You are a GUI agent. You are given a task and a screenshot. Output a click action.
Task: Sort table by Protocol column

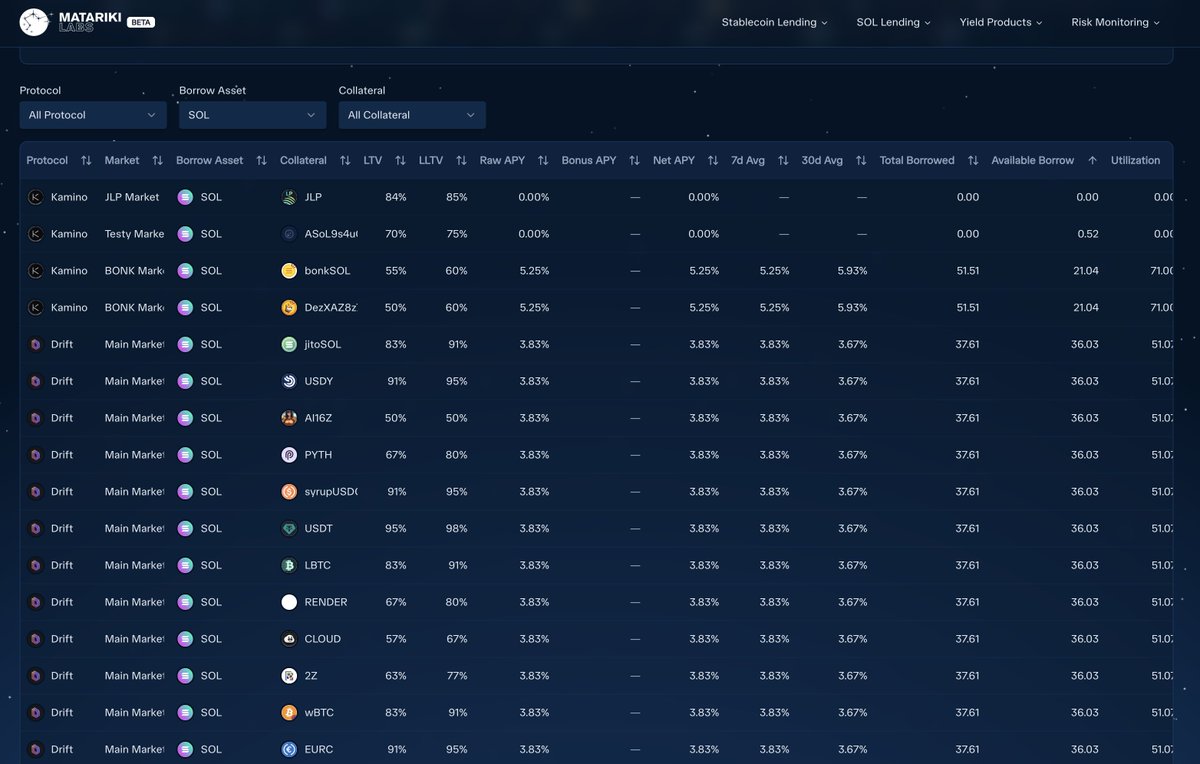click(86, 160)
